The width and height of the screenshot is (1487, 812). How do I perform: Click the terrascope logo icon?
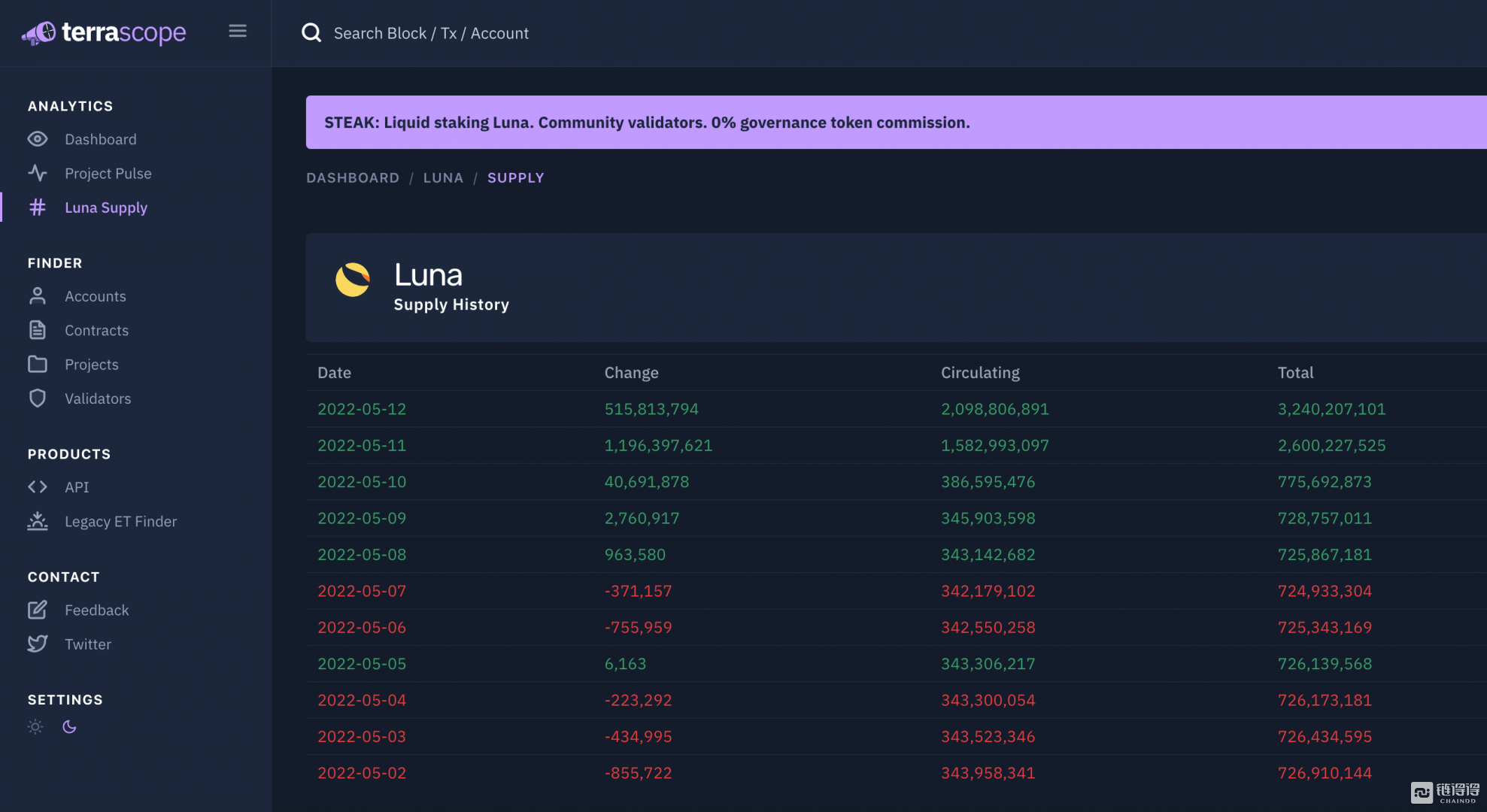39,32
